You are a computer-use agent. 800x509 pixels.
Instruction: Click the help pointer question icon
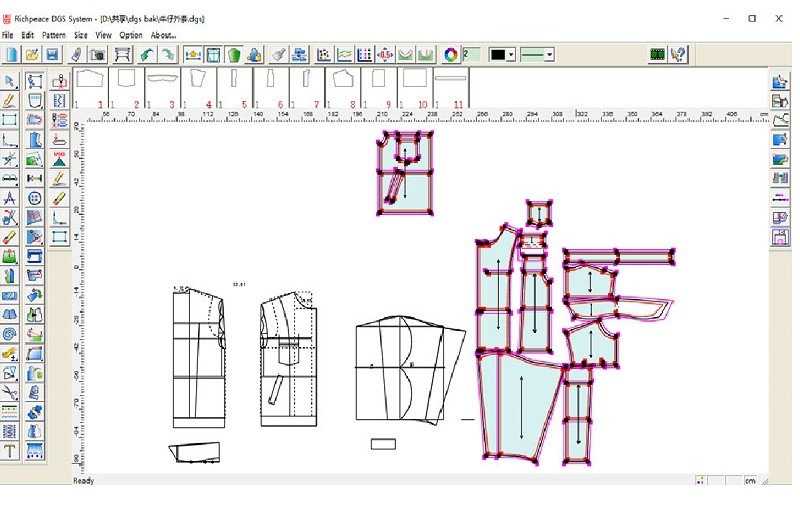(679, 54)
